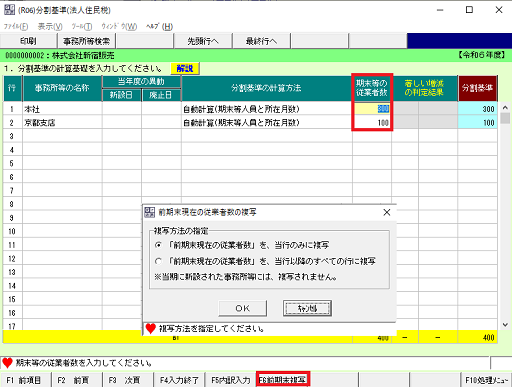The image size is (512, 387).
Task: Click the 期末等の従業者数 column header
Action: point(372,88)
